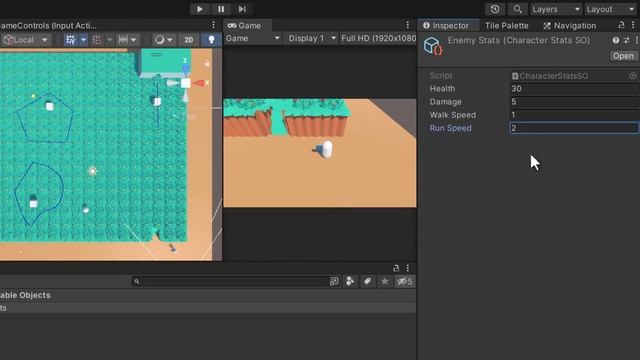Expand the grid settings dropdown arrow
The image size is (640, 360).
point(83,40)
